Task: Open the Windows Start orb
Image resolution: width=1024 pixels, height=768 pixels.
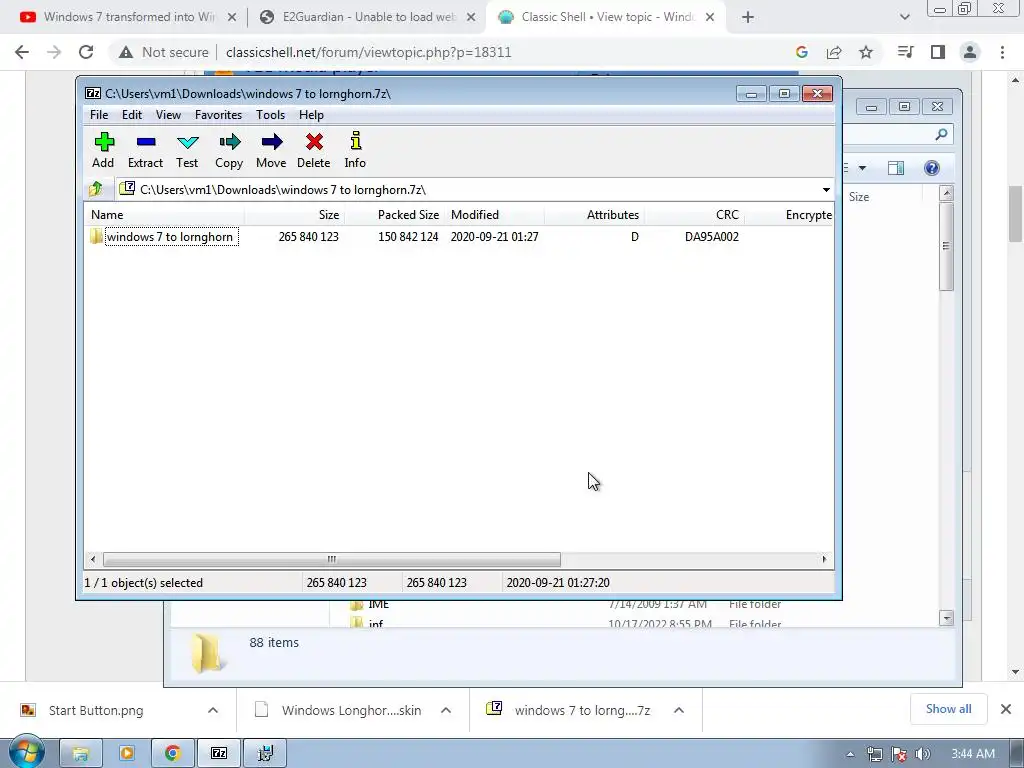Action: [x=26, y=752]
